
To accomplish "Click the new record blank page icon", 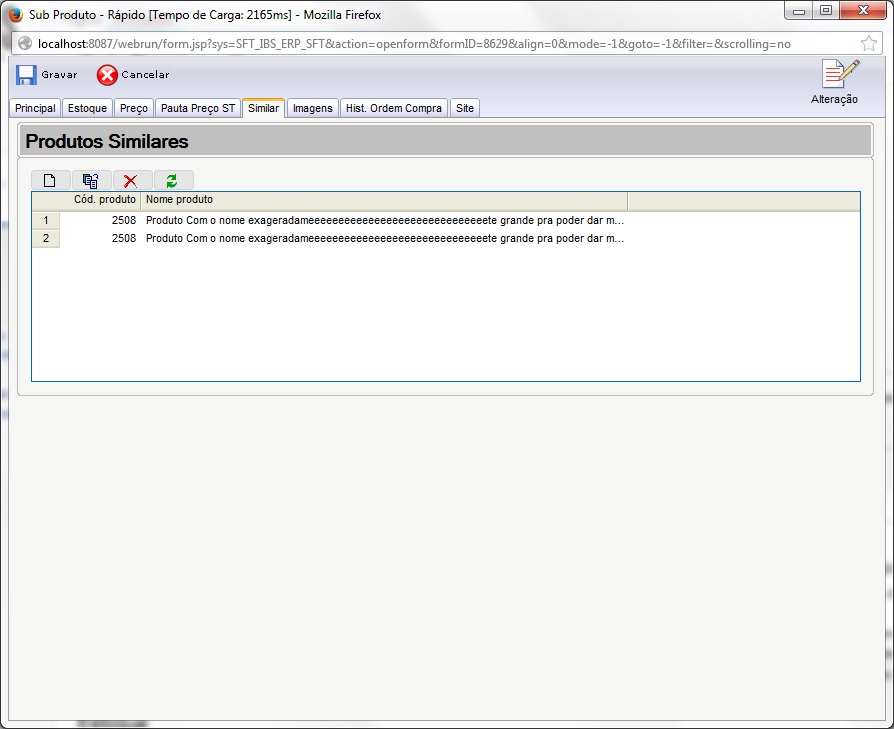I will tap(50, 181).
